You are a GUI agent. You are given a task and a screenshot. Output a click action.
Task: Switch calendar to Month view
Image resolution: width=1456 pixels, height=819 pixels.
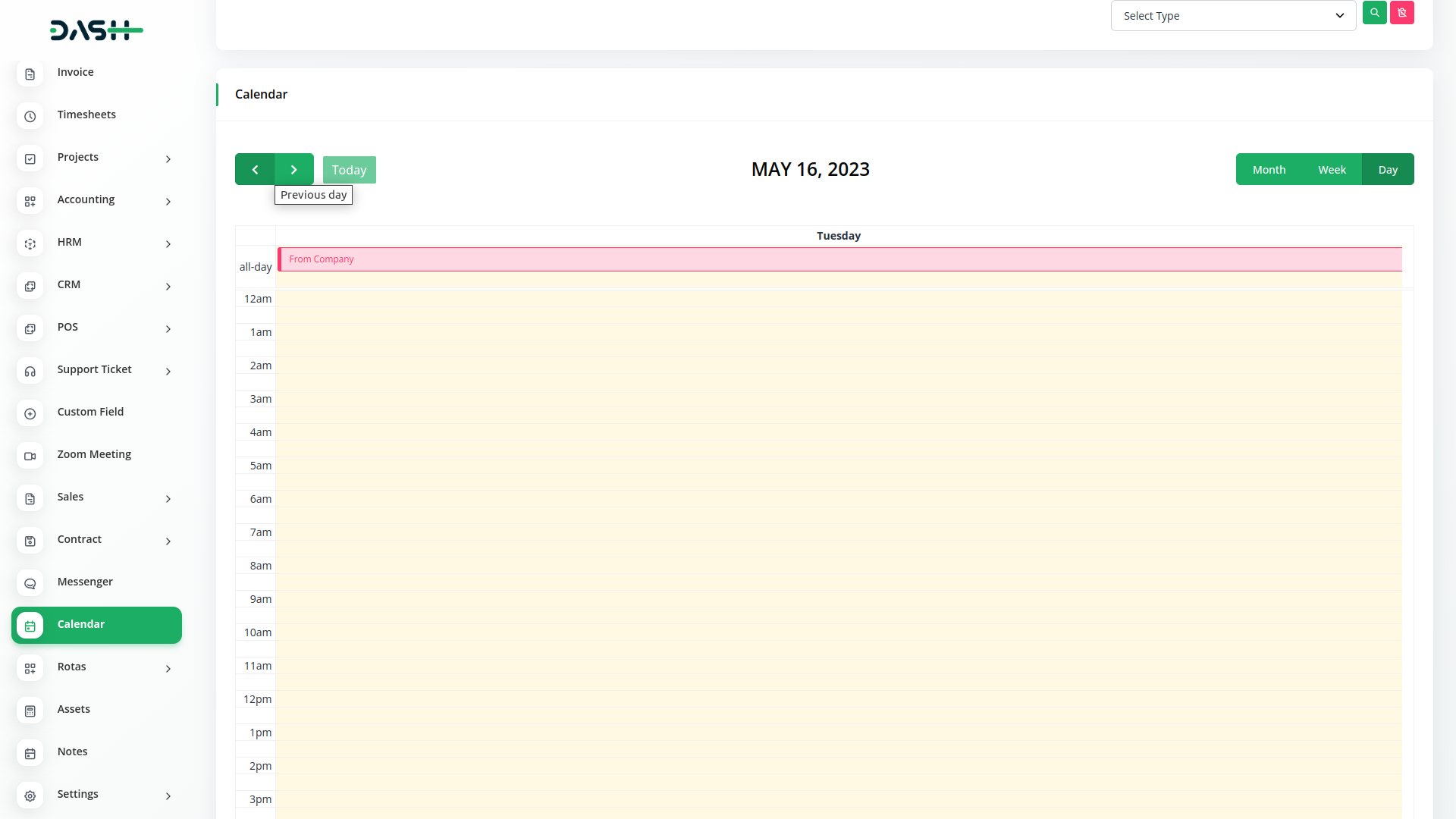coord(1269,169)
